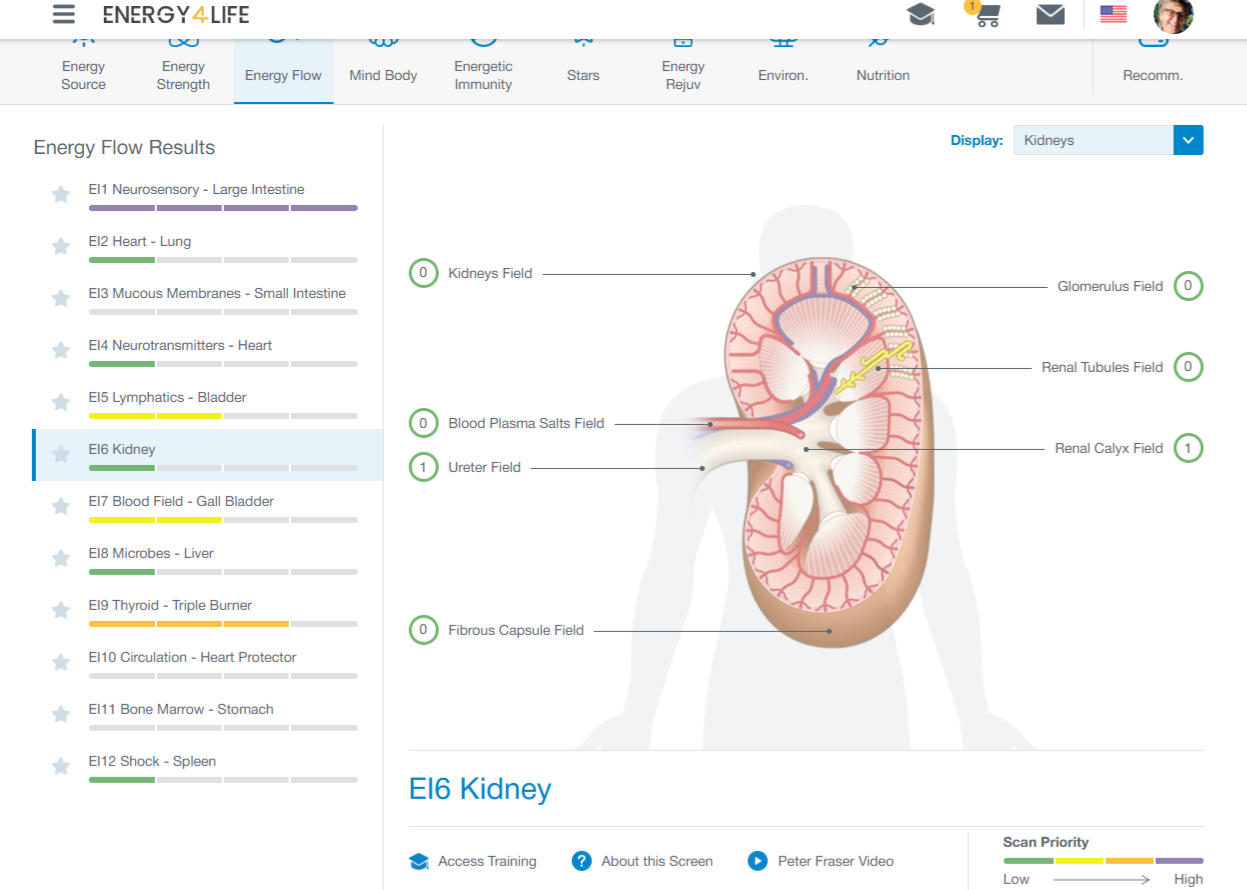
Task: Switch to the Nutrition tab
Action: coord(882,60)
